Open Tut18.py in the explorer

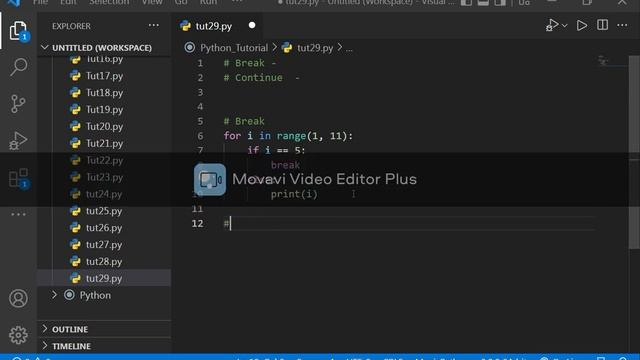click(104, 93)
